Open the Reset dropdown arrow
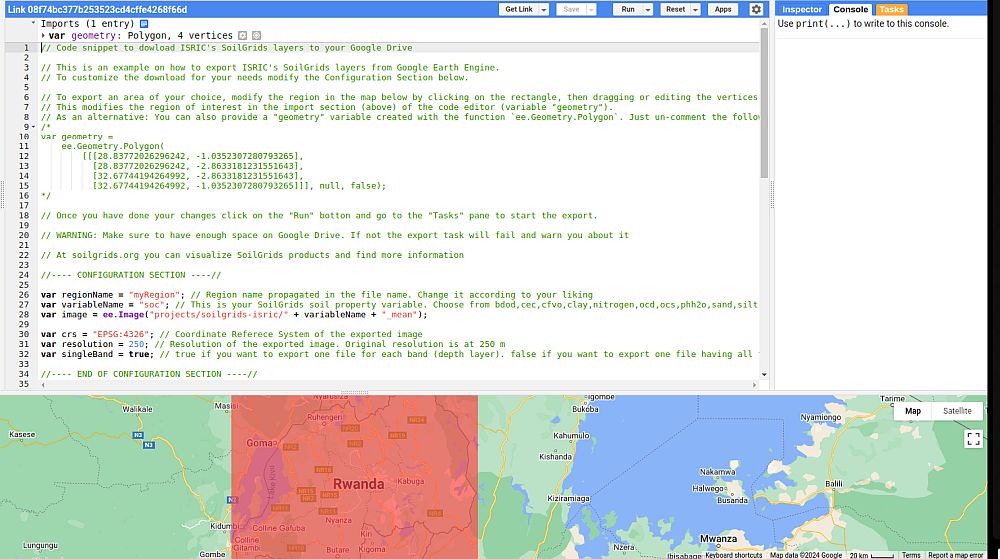The height and width of the screenshot is (559, 1000). point(696,9)
